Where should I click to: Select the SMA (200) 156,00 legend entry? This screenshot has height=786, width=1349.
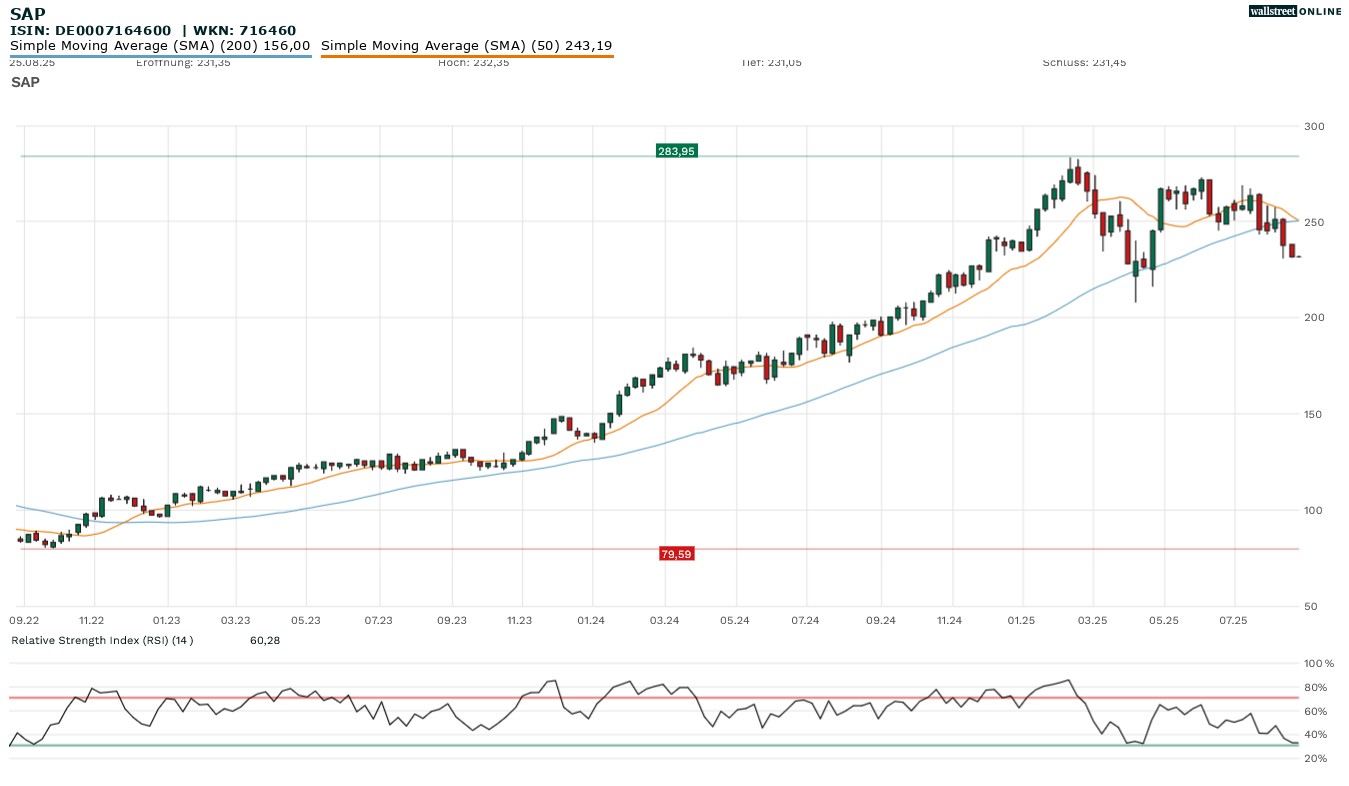(x=160, y=45)
